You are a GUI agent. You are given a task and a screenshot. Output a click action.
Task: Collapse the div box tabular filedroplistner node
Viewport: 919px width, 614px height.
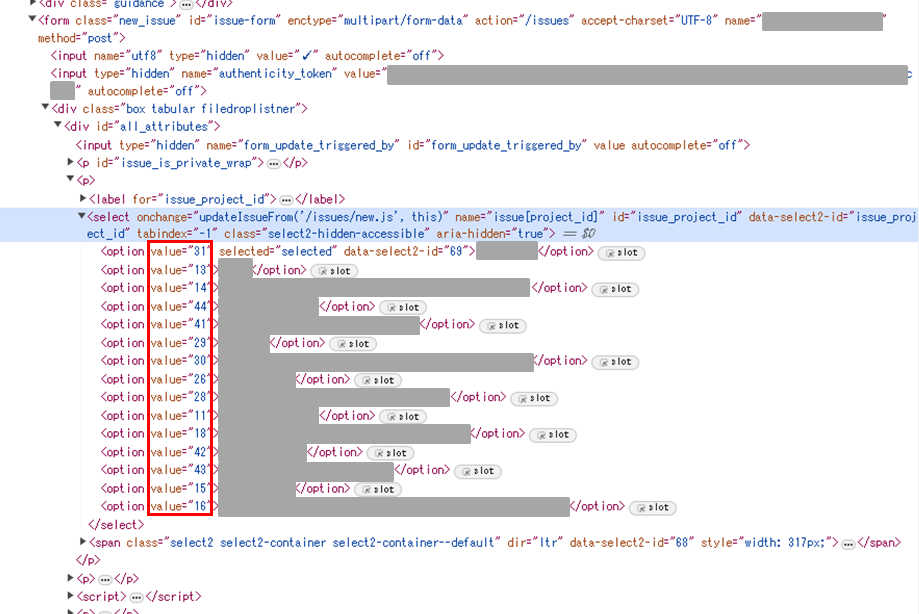coord(45,107)
